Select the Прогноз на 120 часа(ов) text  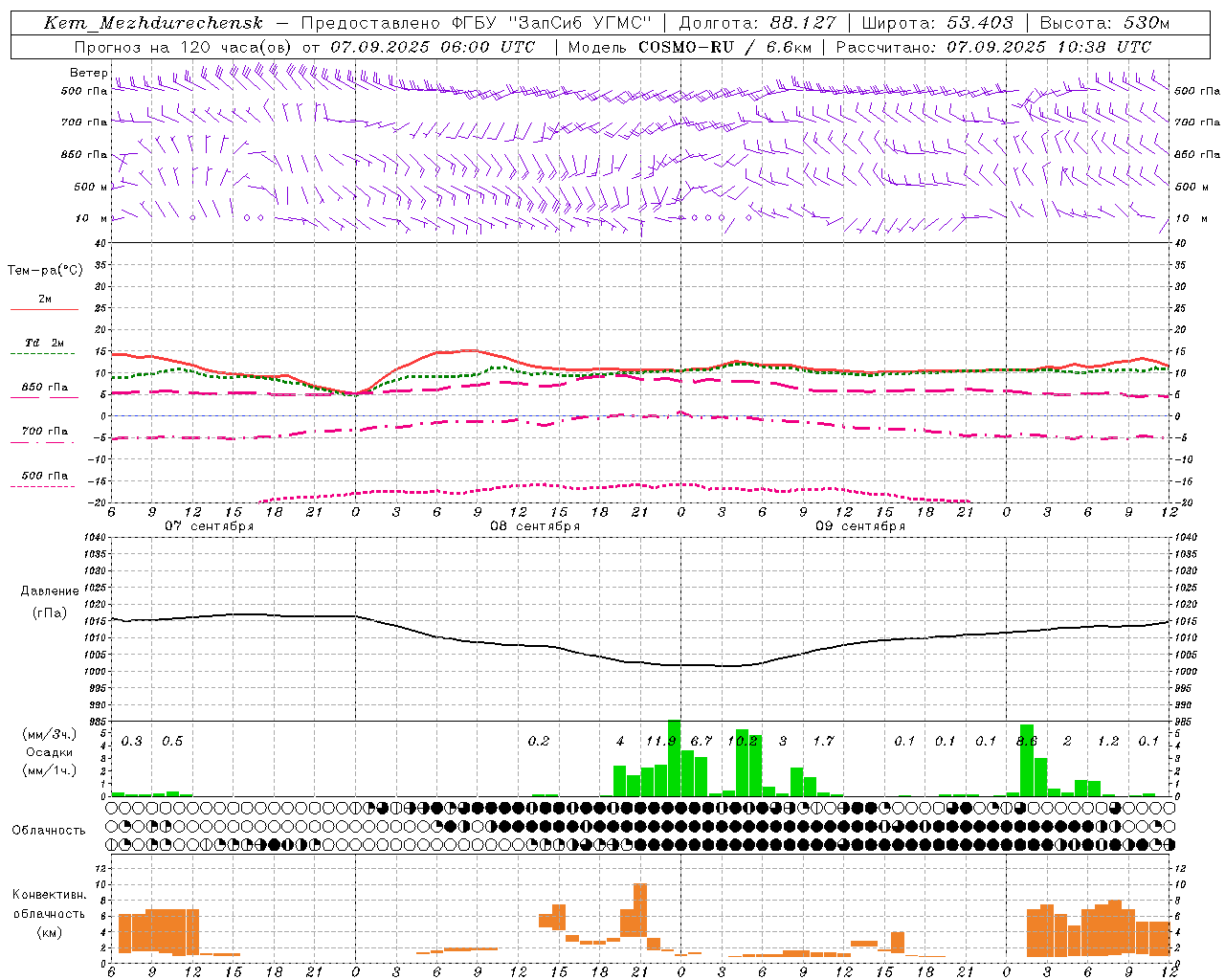click(185, 47)
